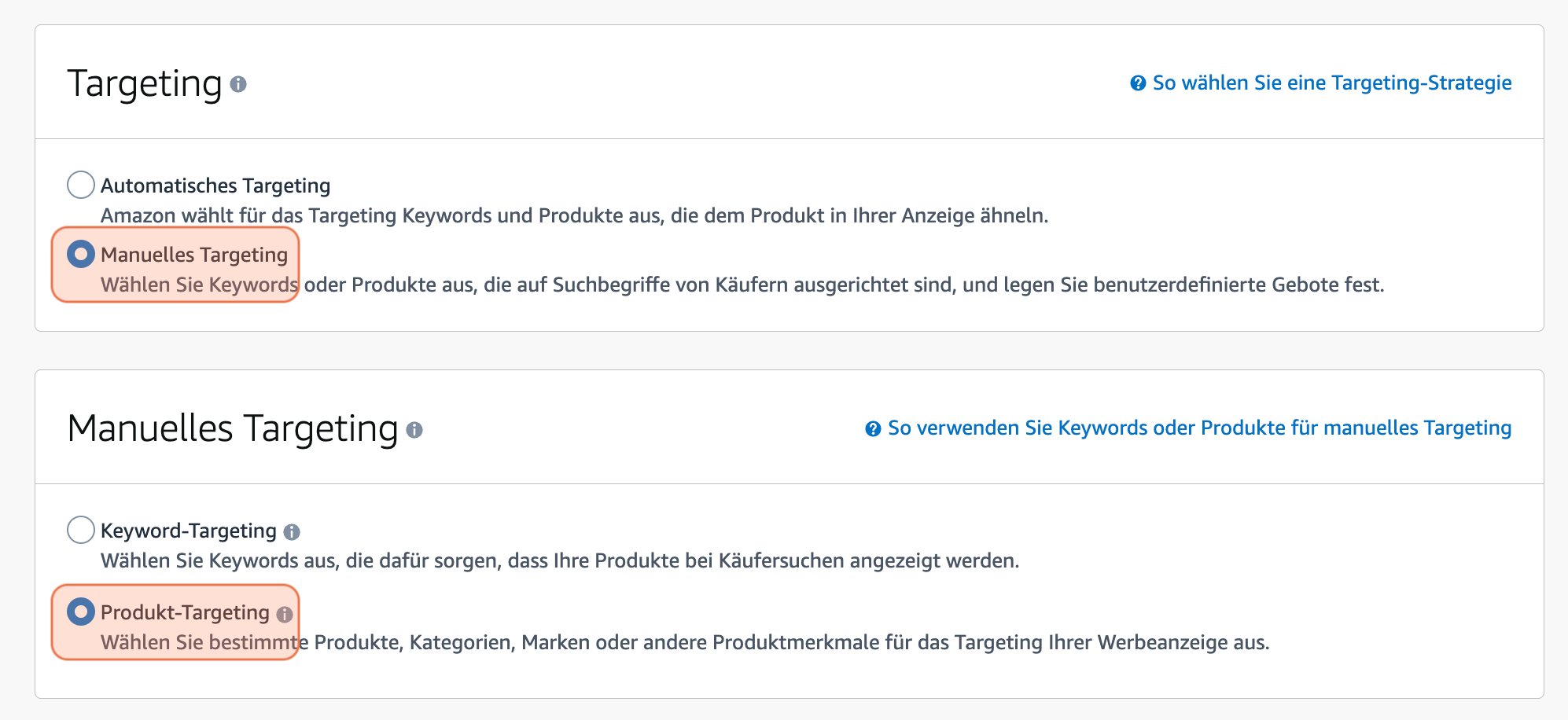Open Targeting heading info bubble to read details

pyautogui.click(x=240, y=82)
